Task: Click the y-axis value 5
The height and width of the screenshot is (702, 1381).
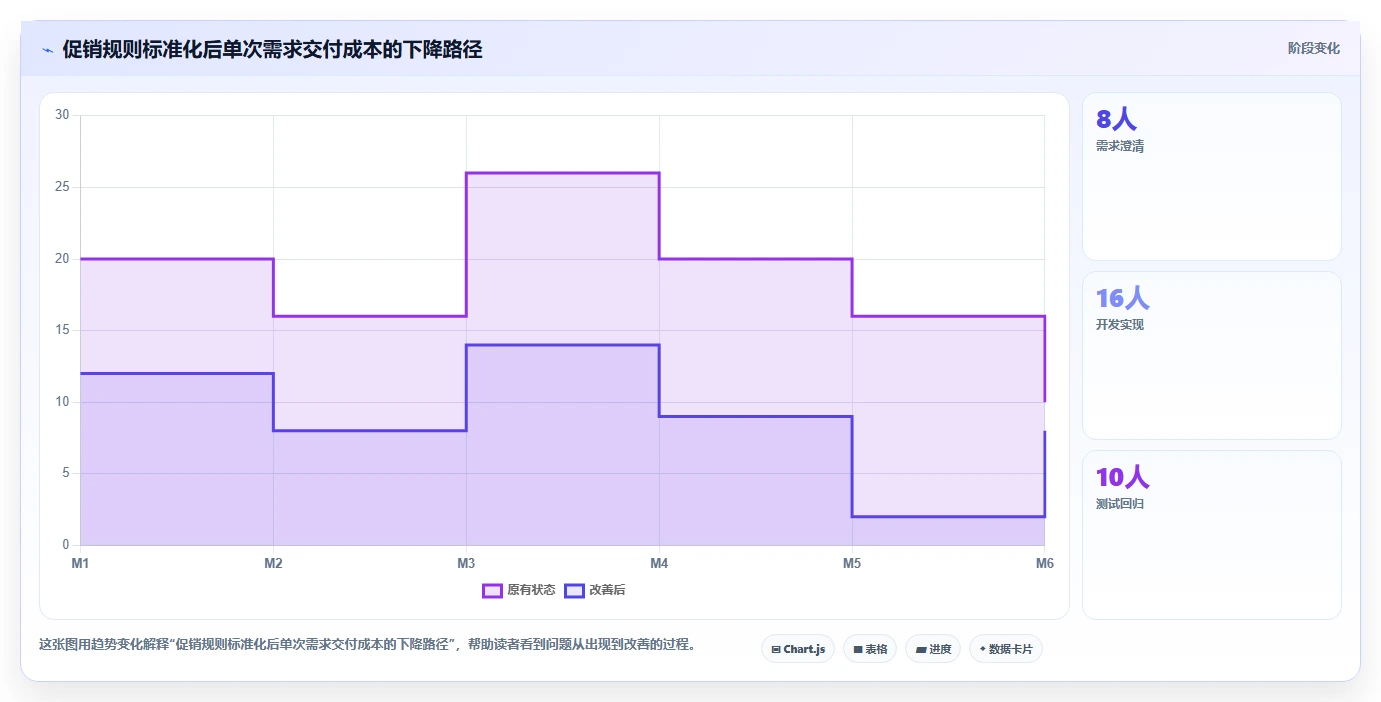Action: coord(66,473)
